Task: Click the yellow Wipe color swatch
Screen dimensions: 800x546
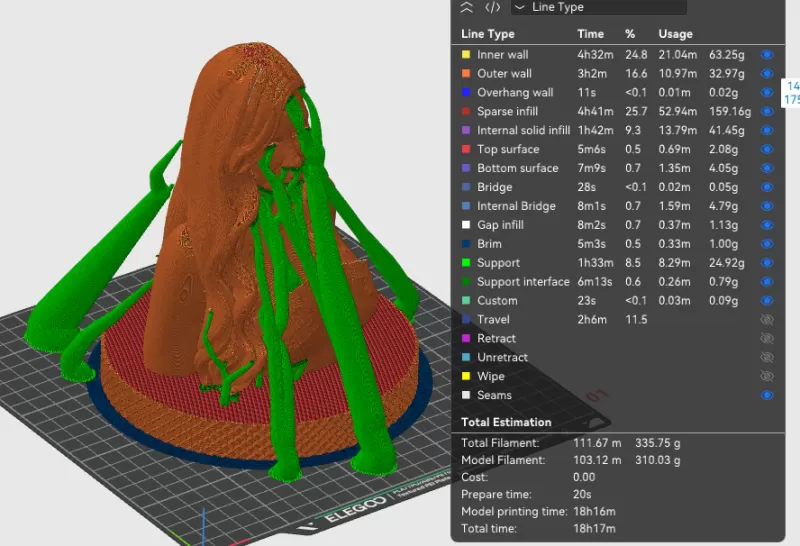Action: 466,376
